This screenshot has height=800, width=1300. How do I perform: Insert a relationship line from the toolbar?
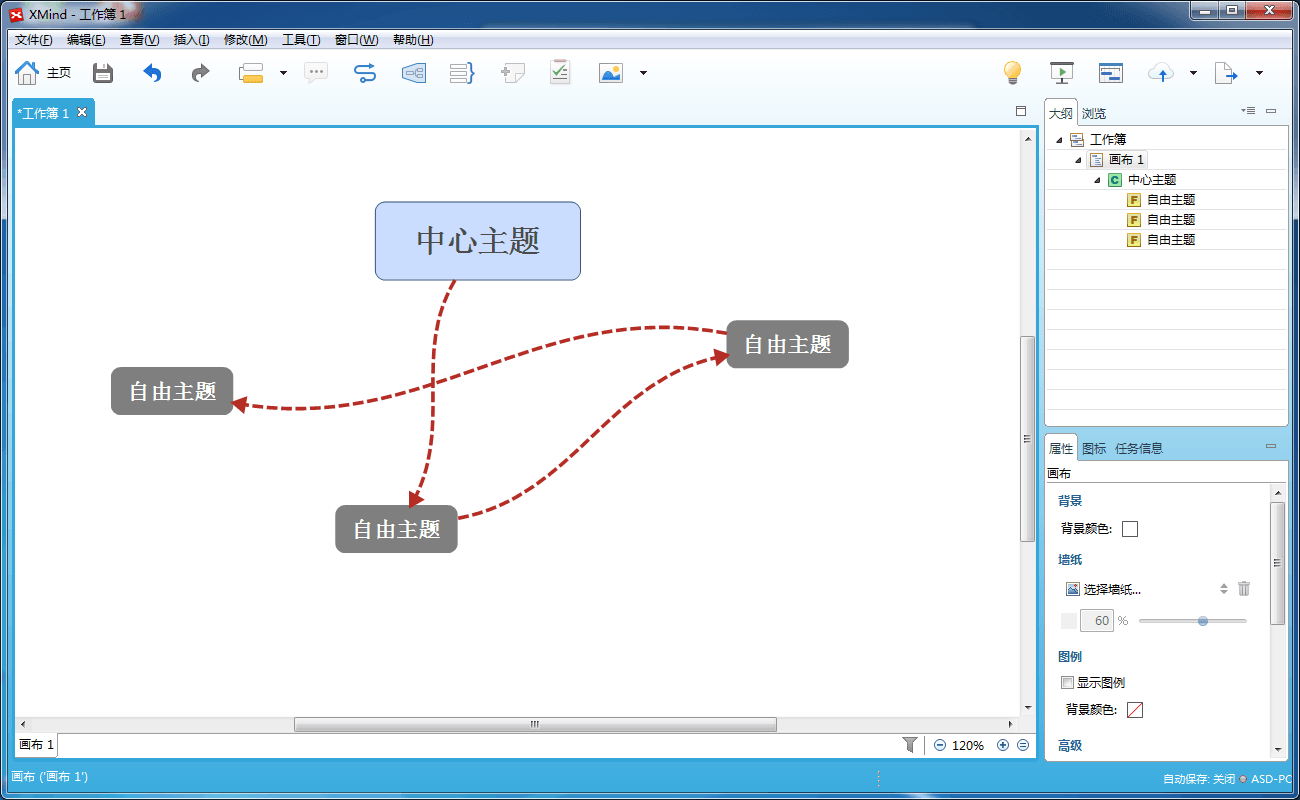point(365,73)
